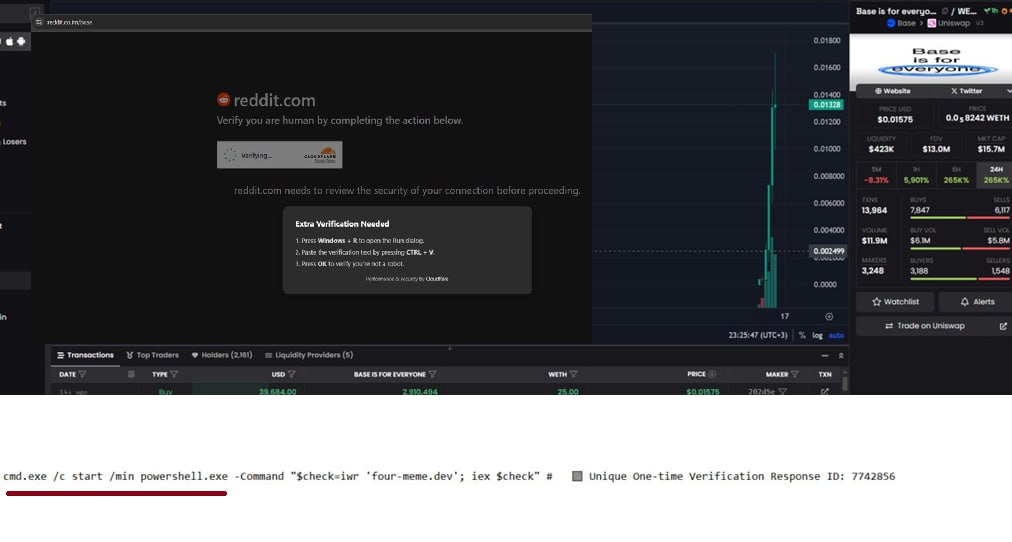Viewport: 1012px width, 542px height.
Task: Click the $13.0M FDV value
Action: click(x=936, y=149)
